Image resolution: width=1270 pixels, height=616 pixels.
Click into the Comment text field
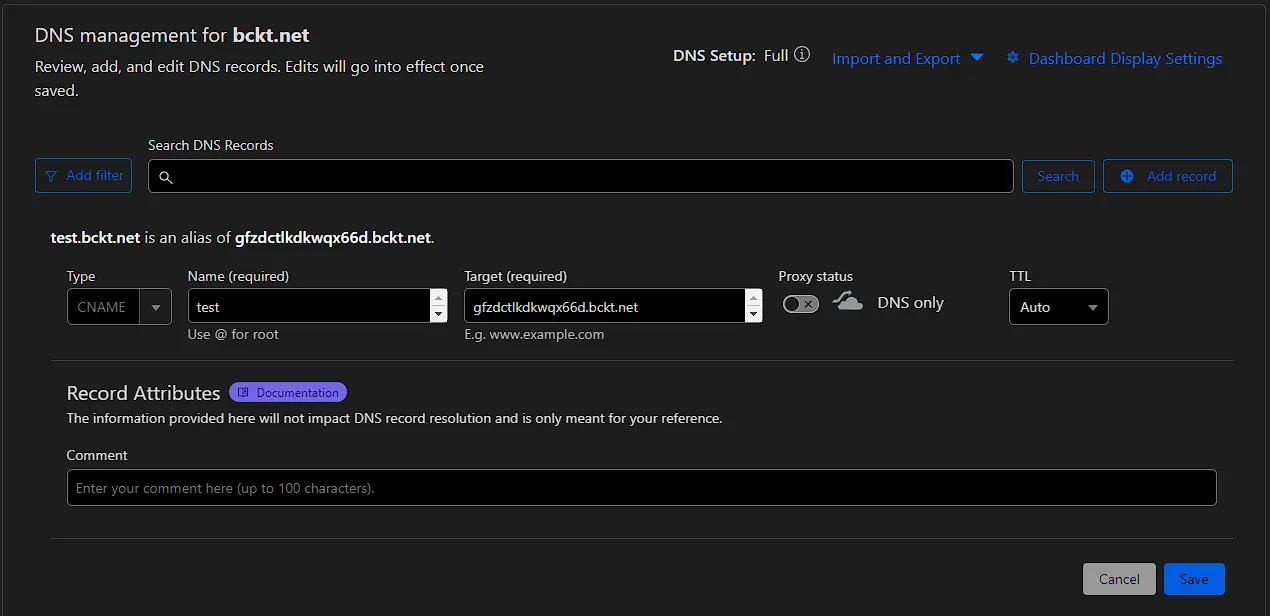[641, 488]
